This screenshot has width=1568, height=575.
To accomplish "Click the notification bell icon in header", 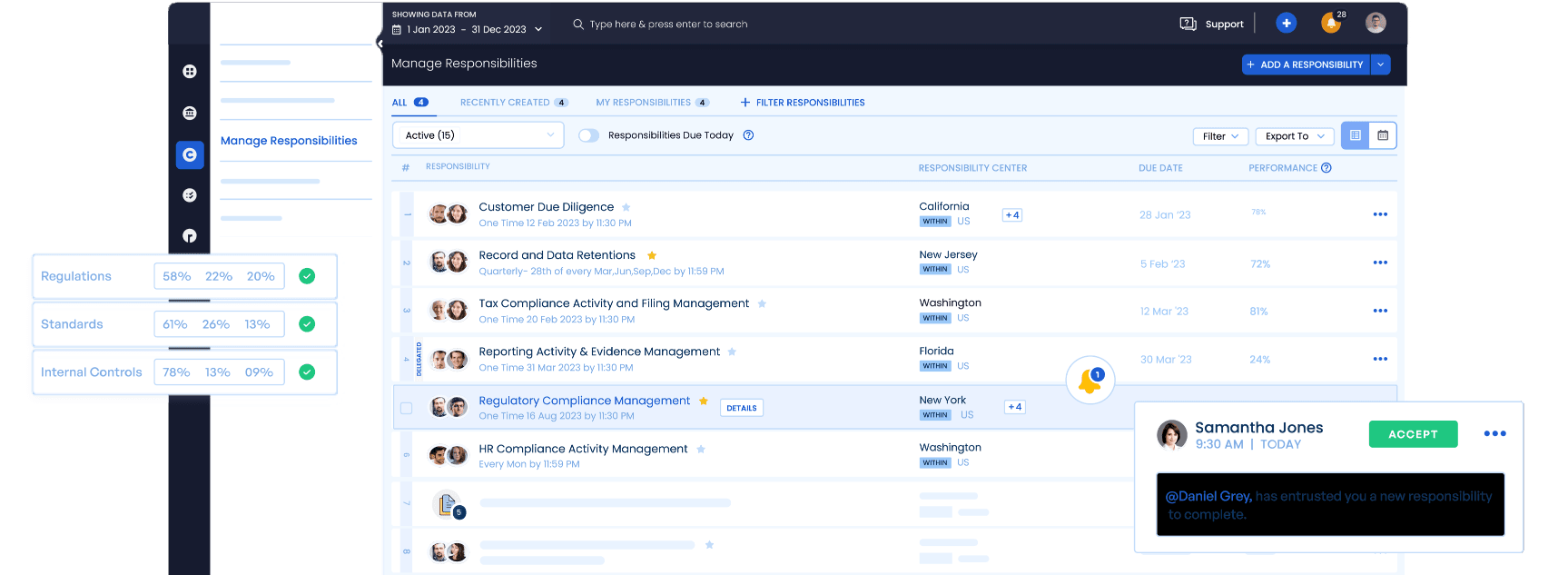I will [1330, 24].
